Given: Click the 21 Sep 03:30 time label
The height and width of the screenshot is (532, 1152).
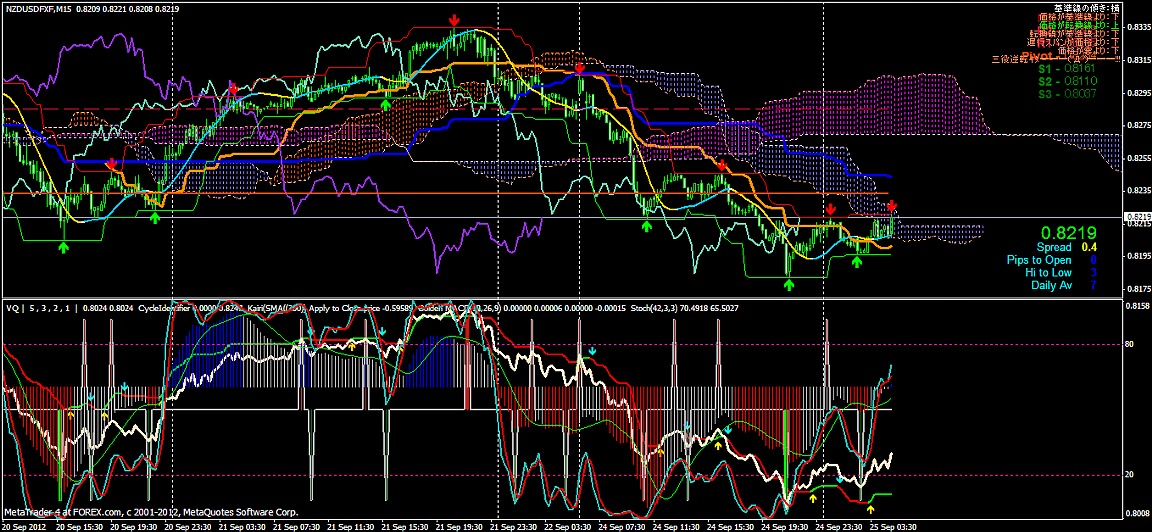Looking at the screenshot, I should click(242, 526).
